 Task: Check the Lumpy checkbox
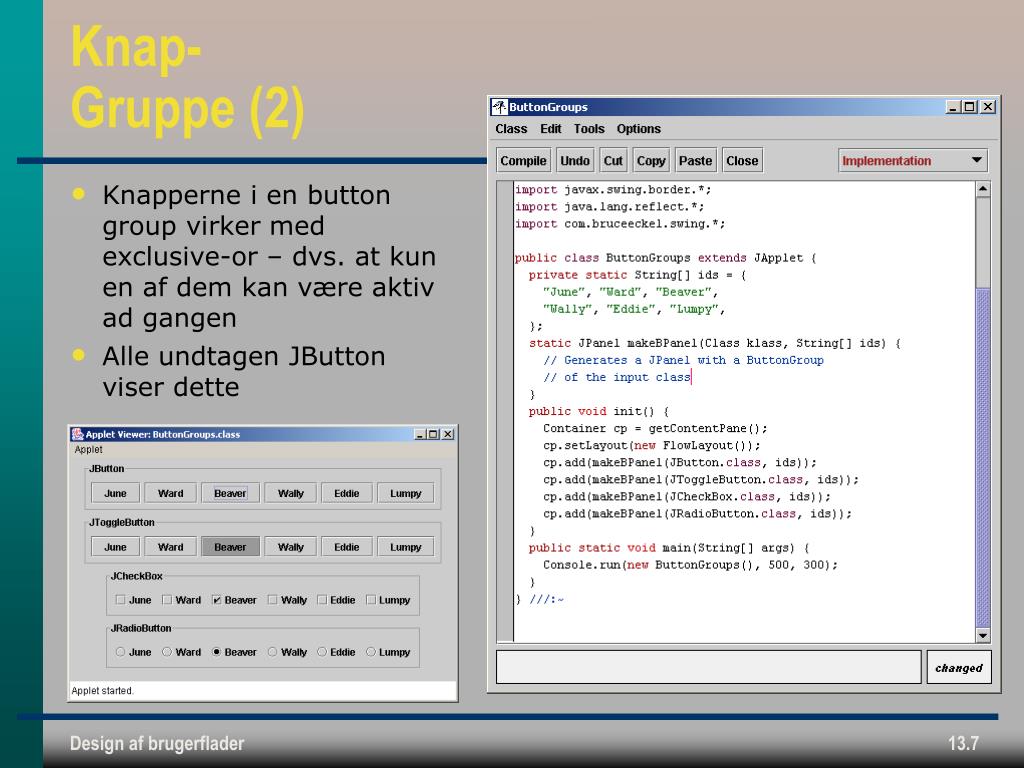click(389, 600)
